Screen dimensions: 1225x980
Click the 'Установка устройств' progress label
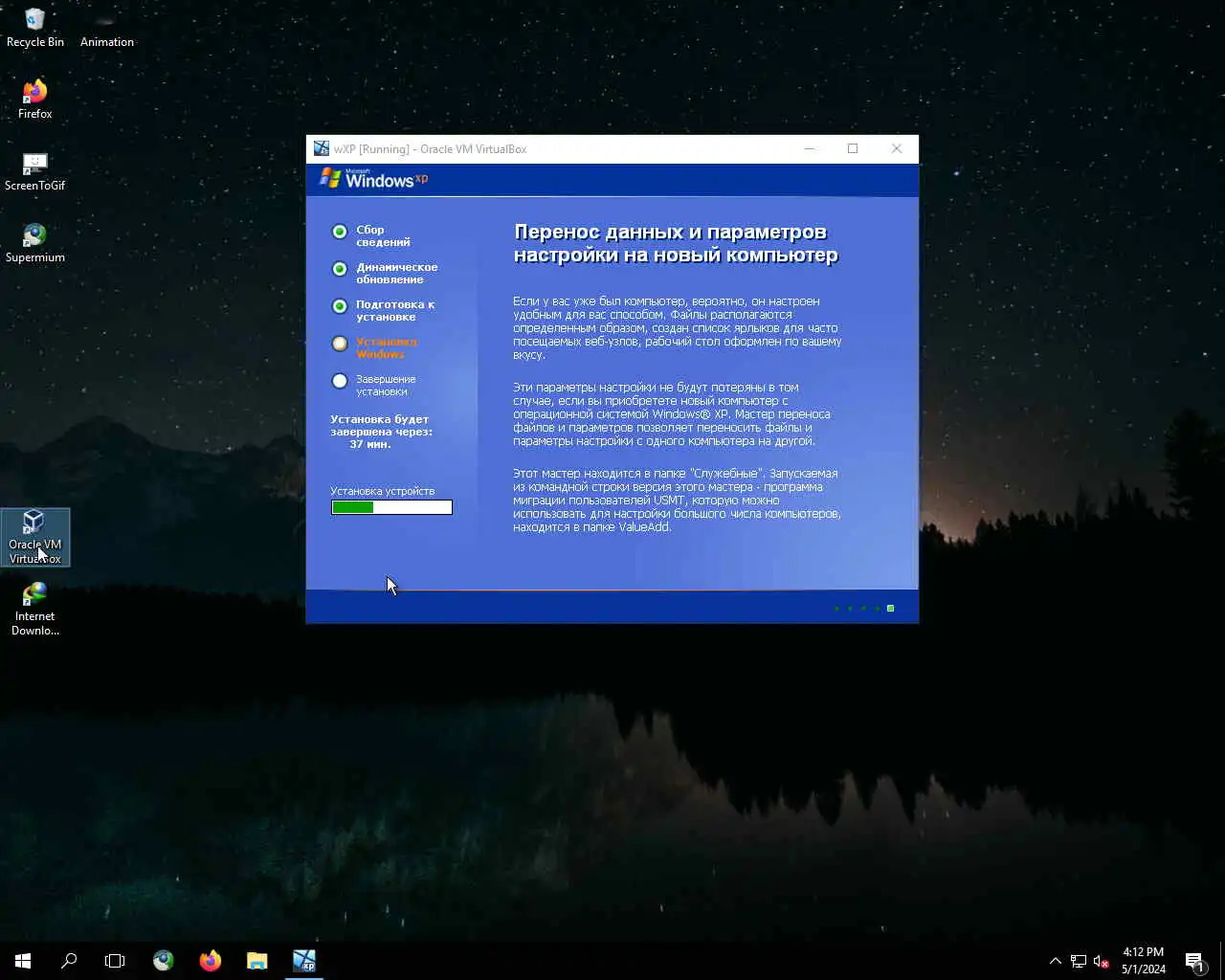coord(382,491)
